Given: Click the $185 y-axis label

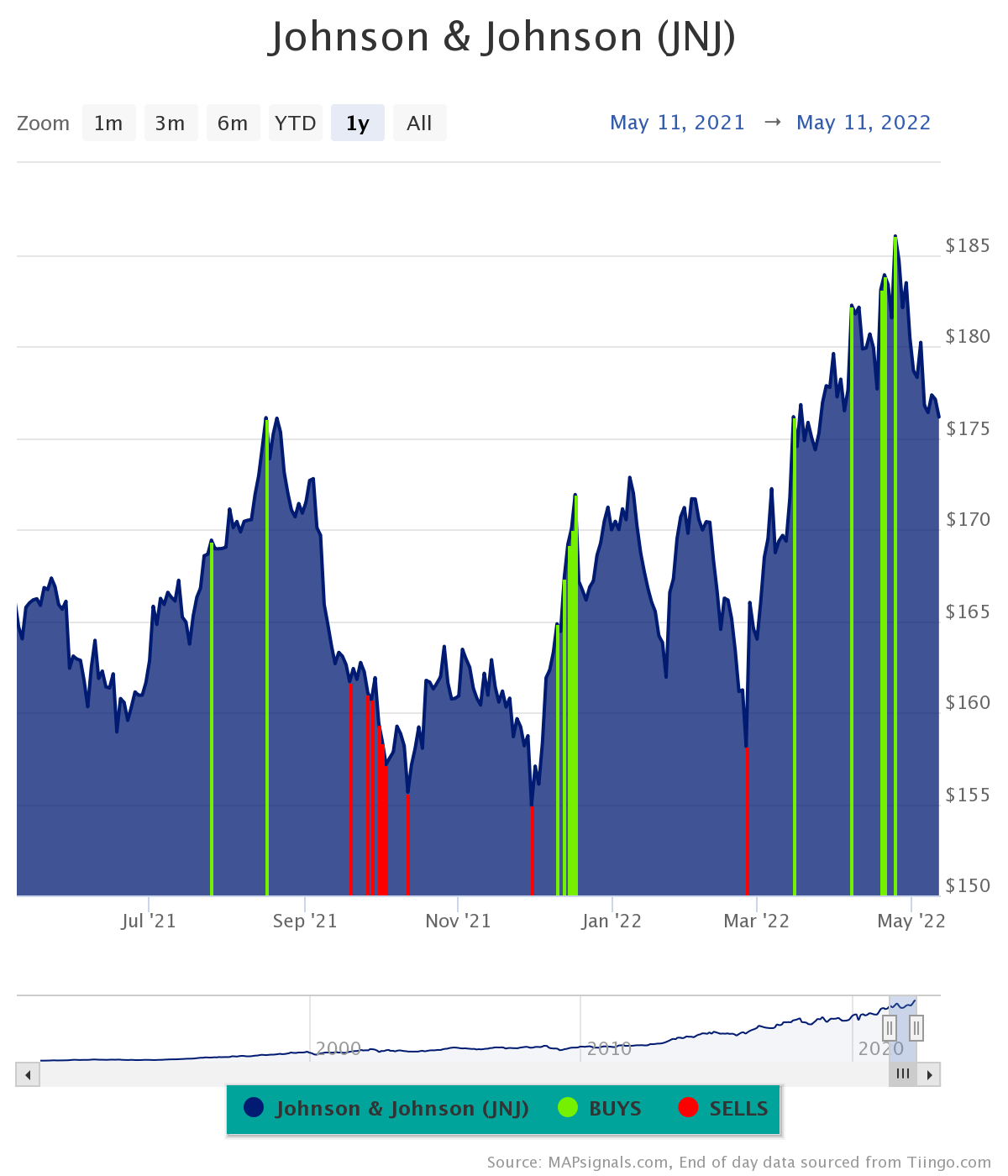Looking at the screenshot, I should [968, 246].
